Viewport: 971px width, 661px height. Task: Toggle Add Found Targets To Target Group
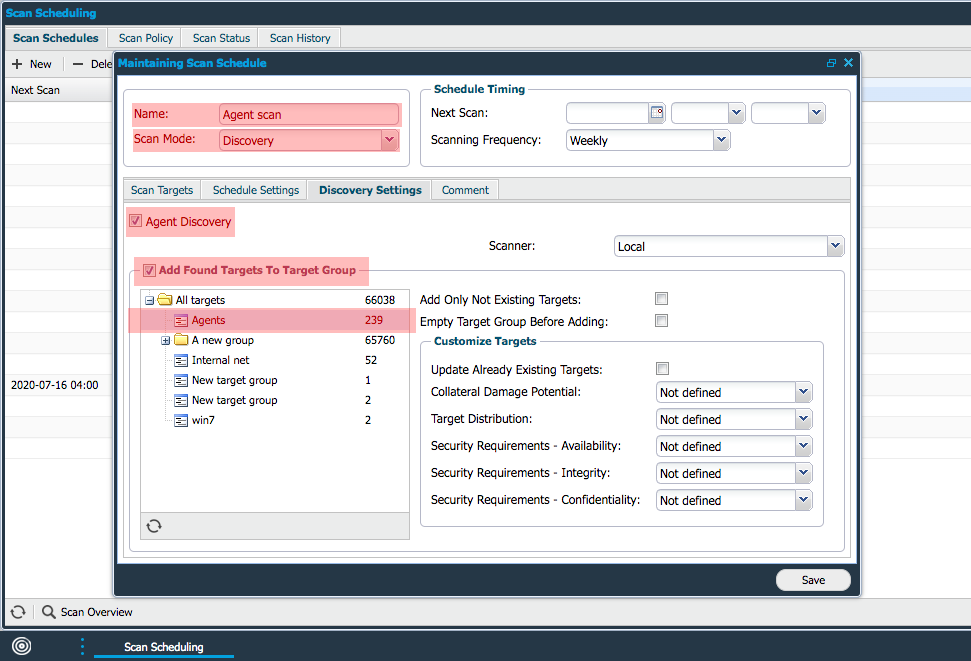click(x=150, y=270)
